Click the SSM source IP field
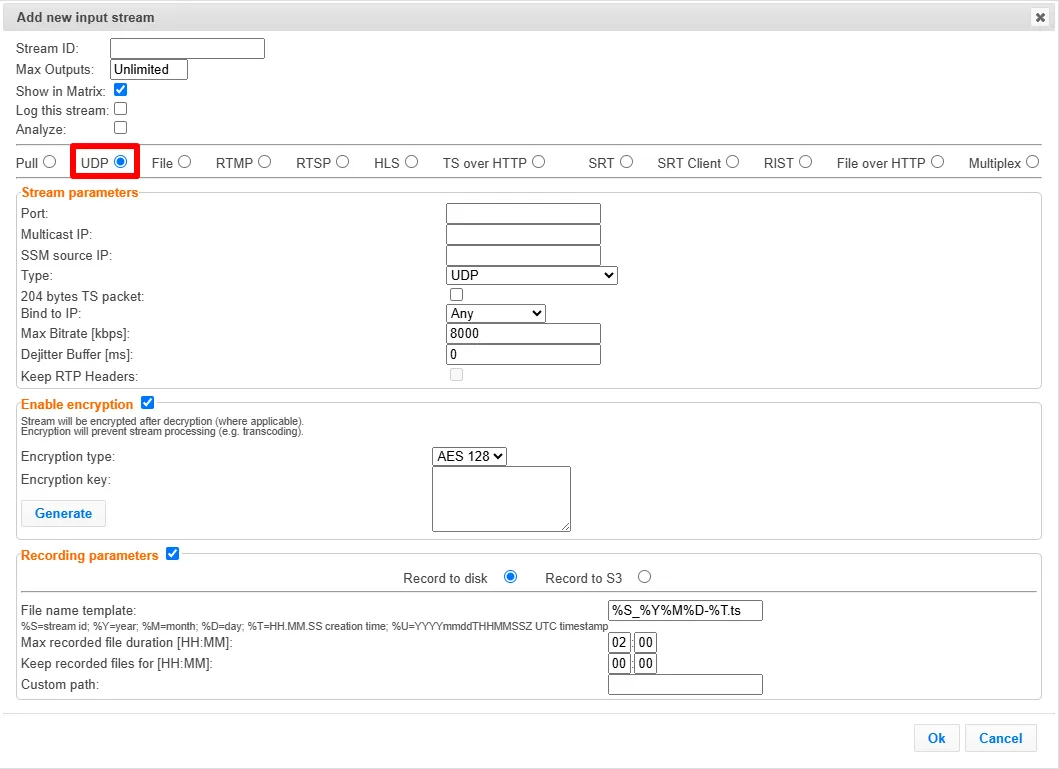This screenshot has height=769, width=1059. tap(523, 255)
